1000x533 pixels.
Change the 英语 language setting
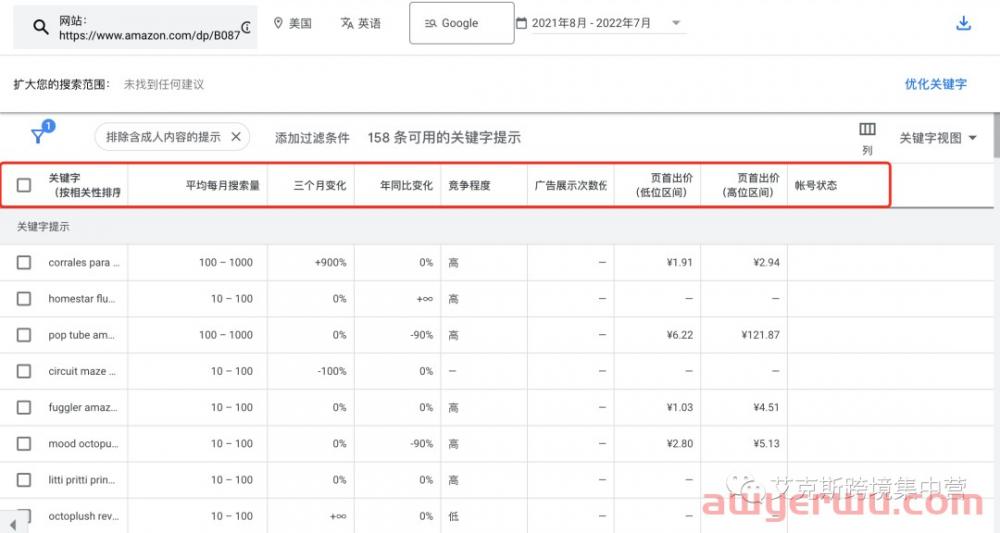coord(361,23)
